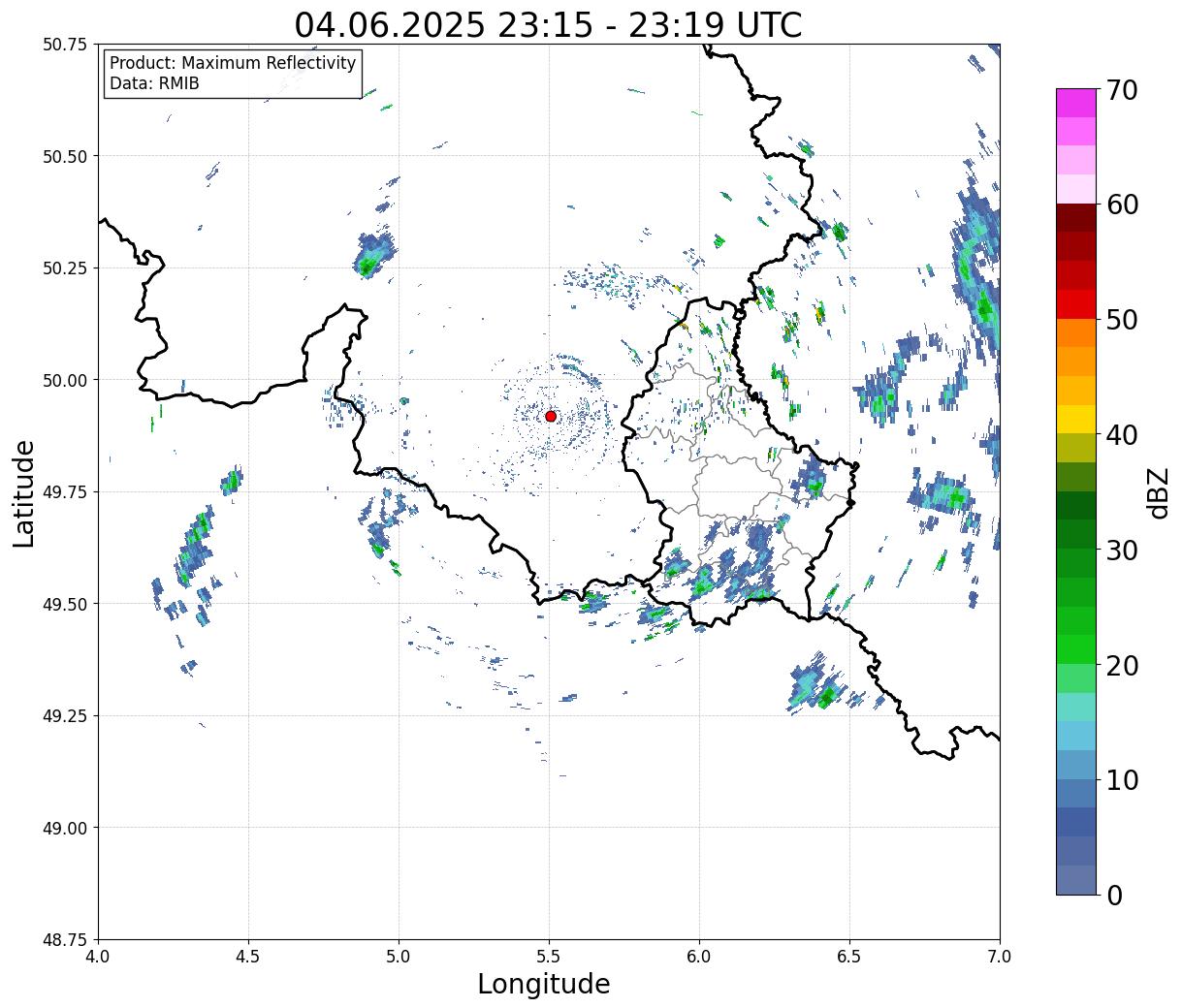Pick the bright red segment above 50
The height and width of the screenshot is (1008, 1182).
1076,304
